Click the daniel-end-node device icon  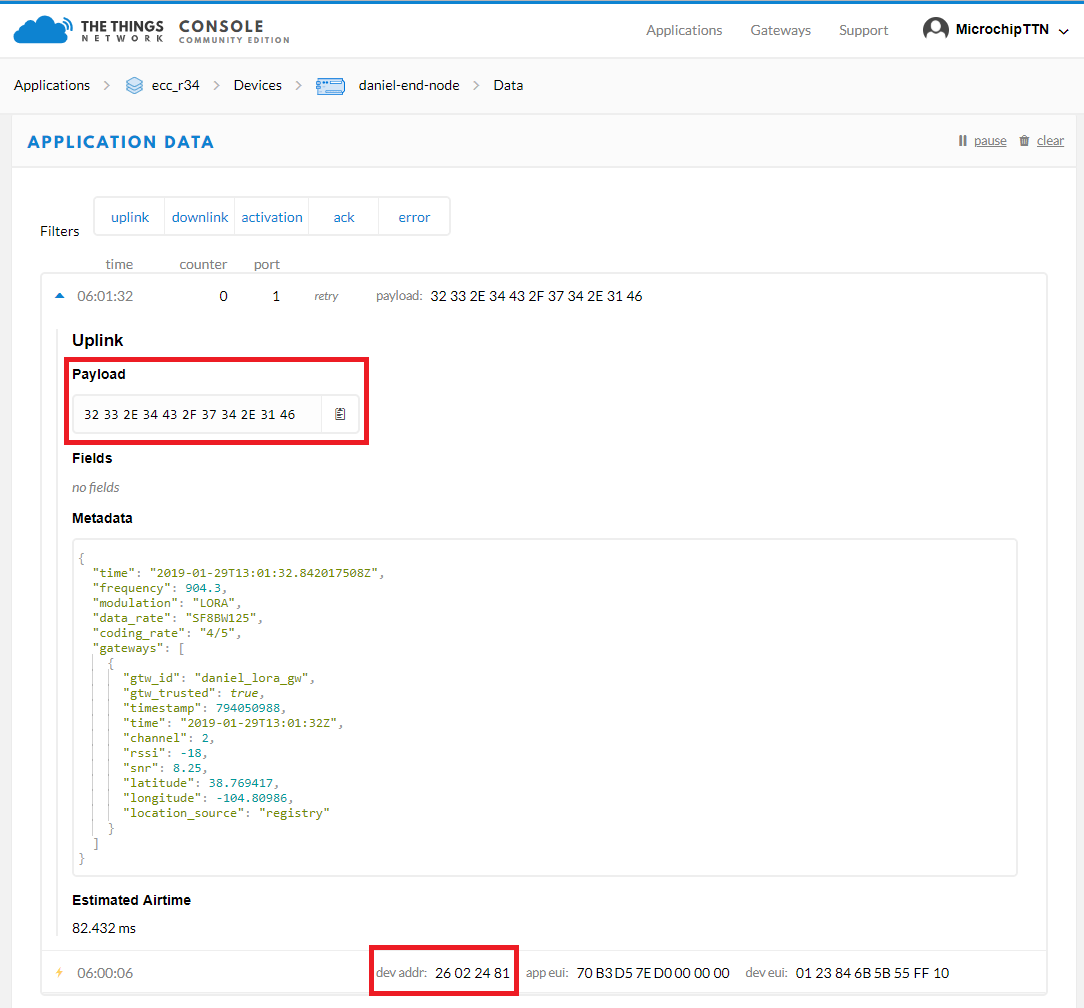[x=330, y=86]
